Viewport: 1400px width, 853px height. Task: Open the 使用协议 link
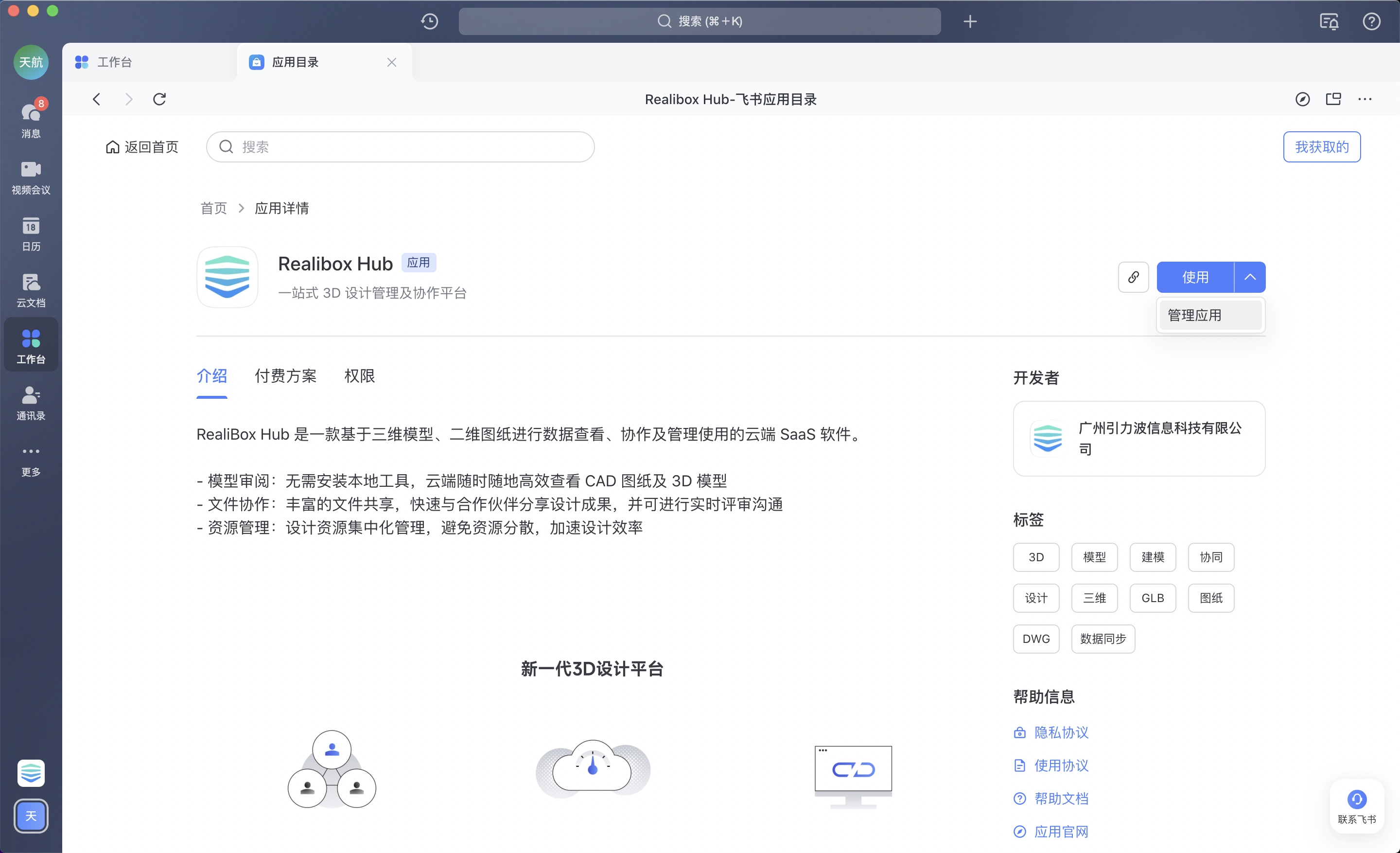click(x=1051, y=765)
